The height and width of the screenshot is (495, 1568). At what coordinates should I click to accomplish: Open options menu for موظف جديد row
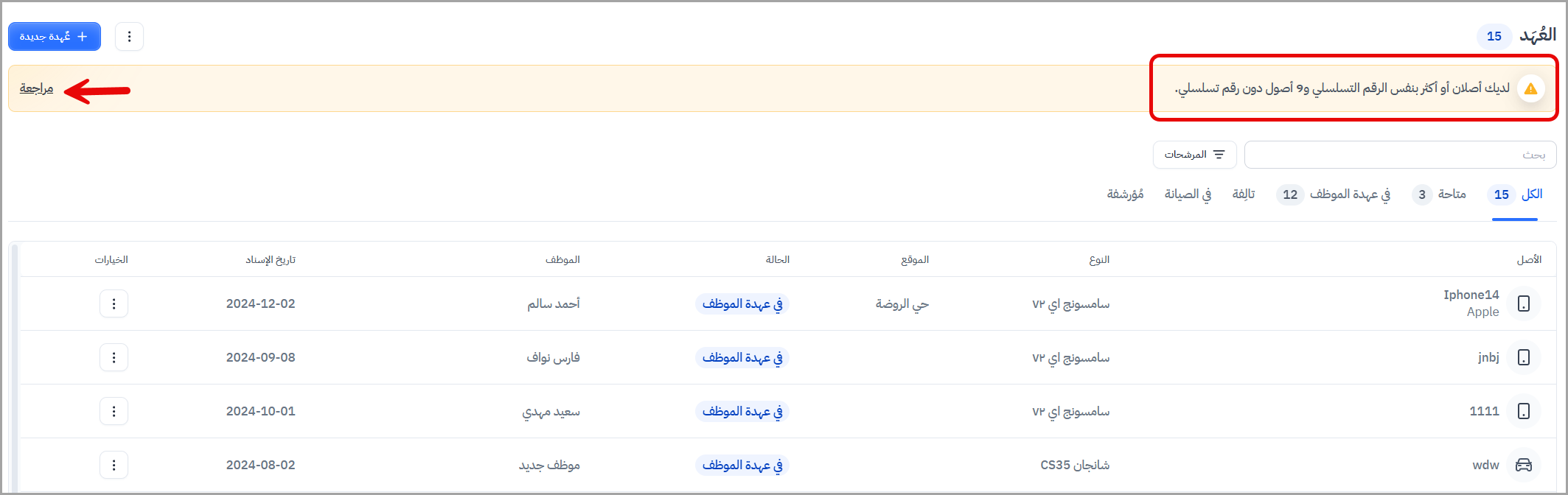point(114,465)
